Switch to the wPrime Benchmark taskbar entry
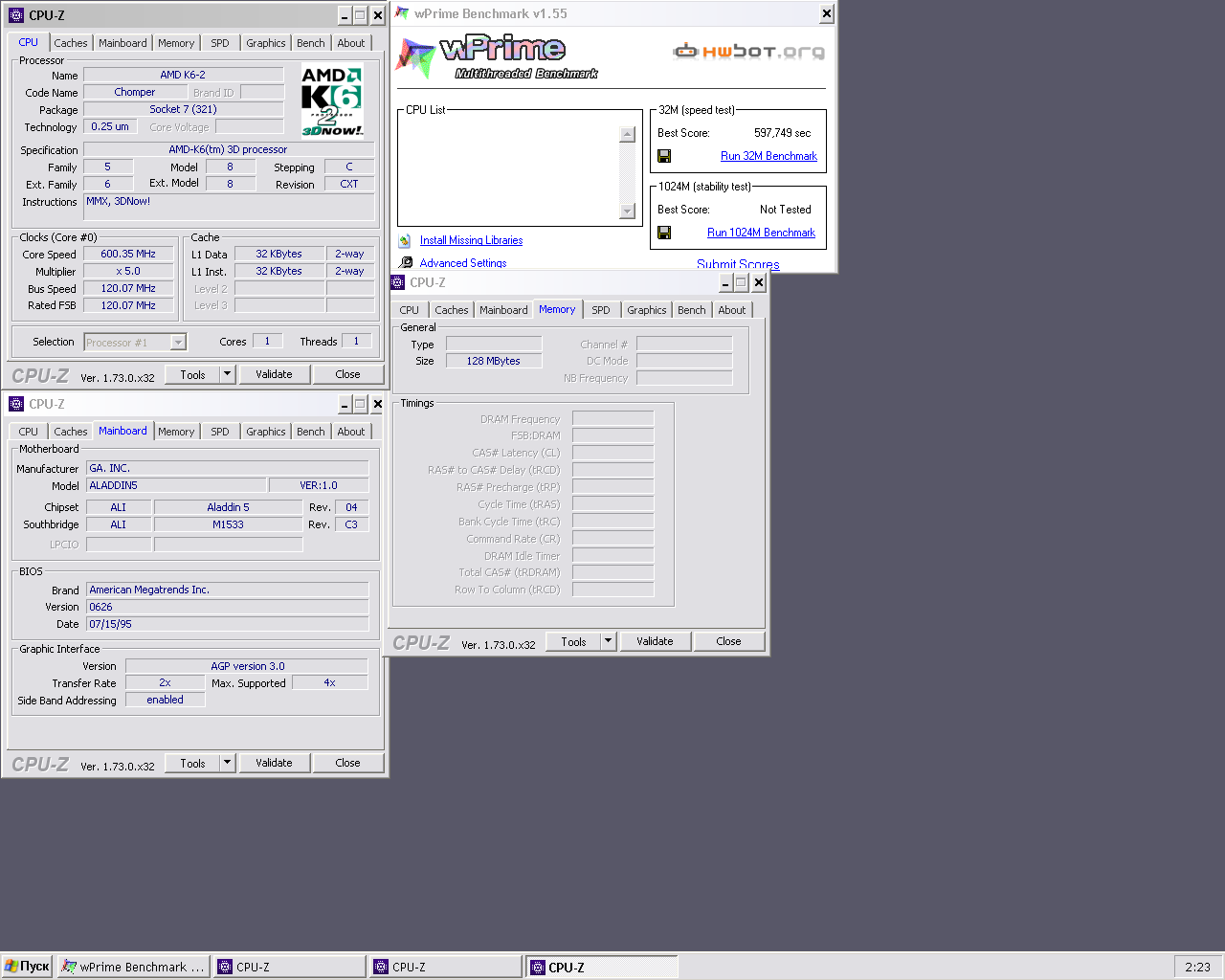Image resolution: width=1225 pixels, height=980 pixels. click(x=134, y=967)
